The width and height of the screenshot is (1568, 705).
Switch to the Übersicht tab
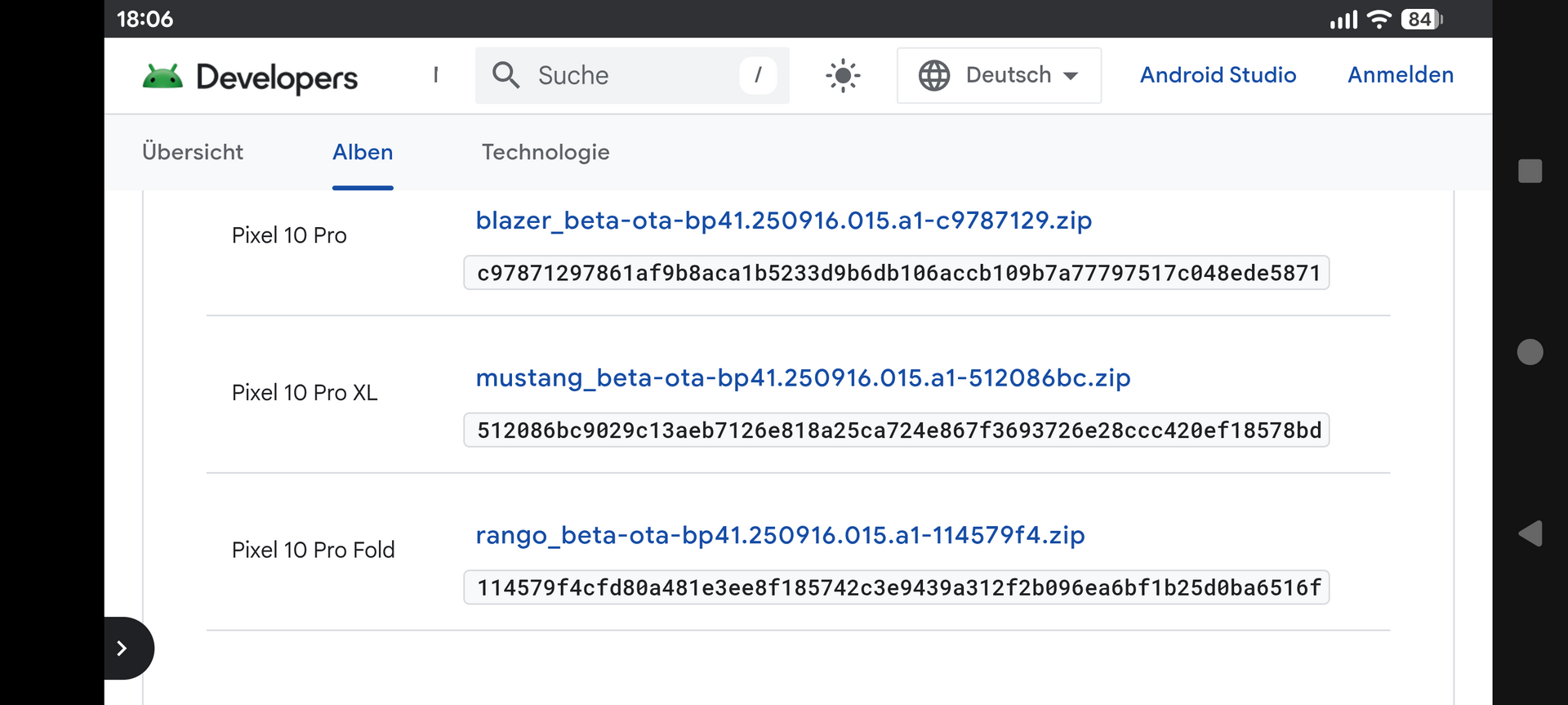click(193, 152)
